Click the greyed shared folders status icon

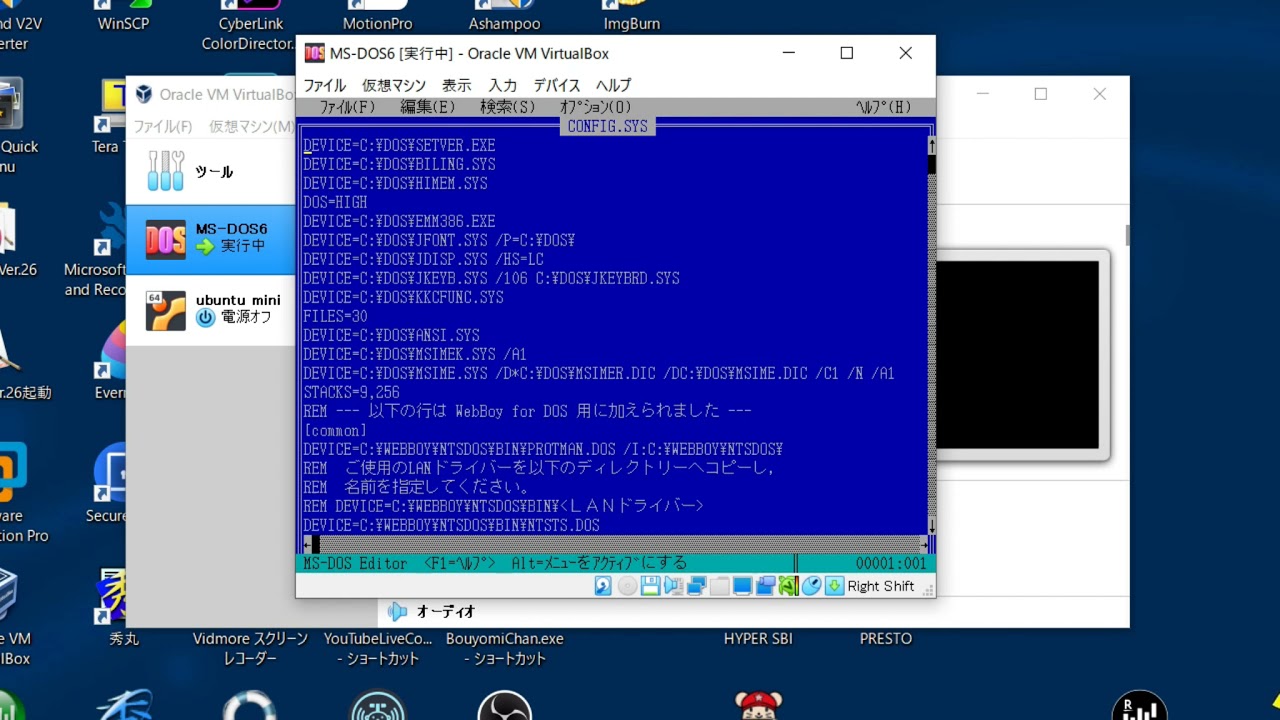(x=719, y=586)
